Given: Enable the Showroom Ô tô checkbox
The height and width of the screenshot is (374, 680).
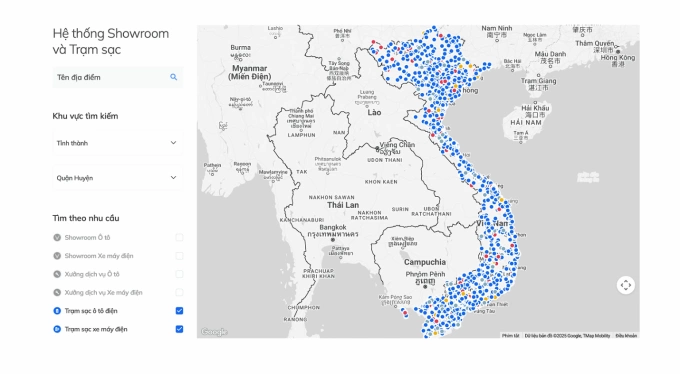Looking at the screenshot, I should [179, 237].
